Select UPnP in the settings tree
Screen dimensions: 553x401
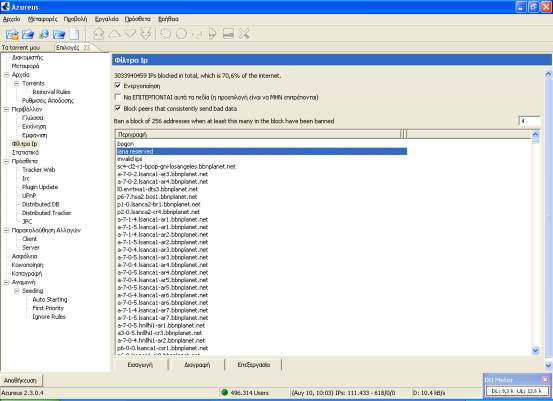(x=29, y=196)
